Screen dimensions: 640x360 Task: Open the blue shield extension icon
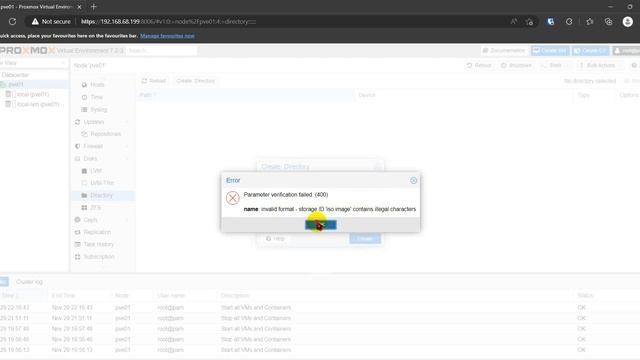tap(551, 22)
